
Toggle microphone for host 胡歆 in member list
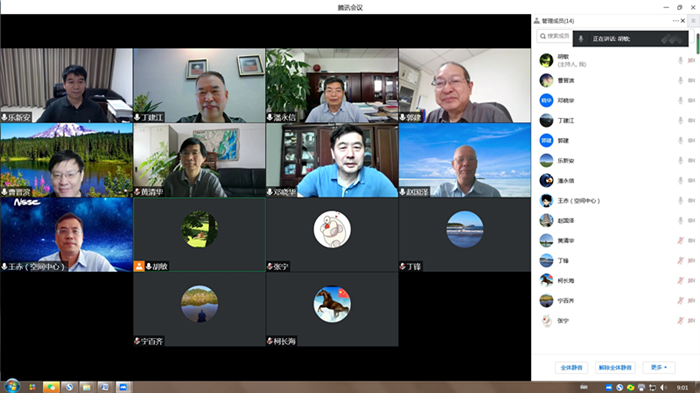680,60
